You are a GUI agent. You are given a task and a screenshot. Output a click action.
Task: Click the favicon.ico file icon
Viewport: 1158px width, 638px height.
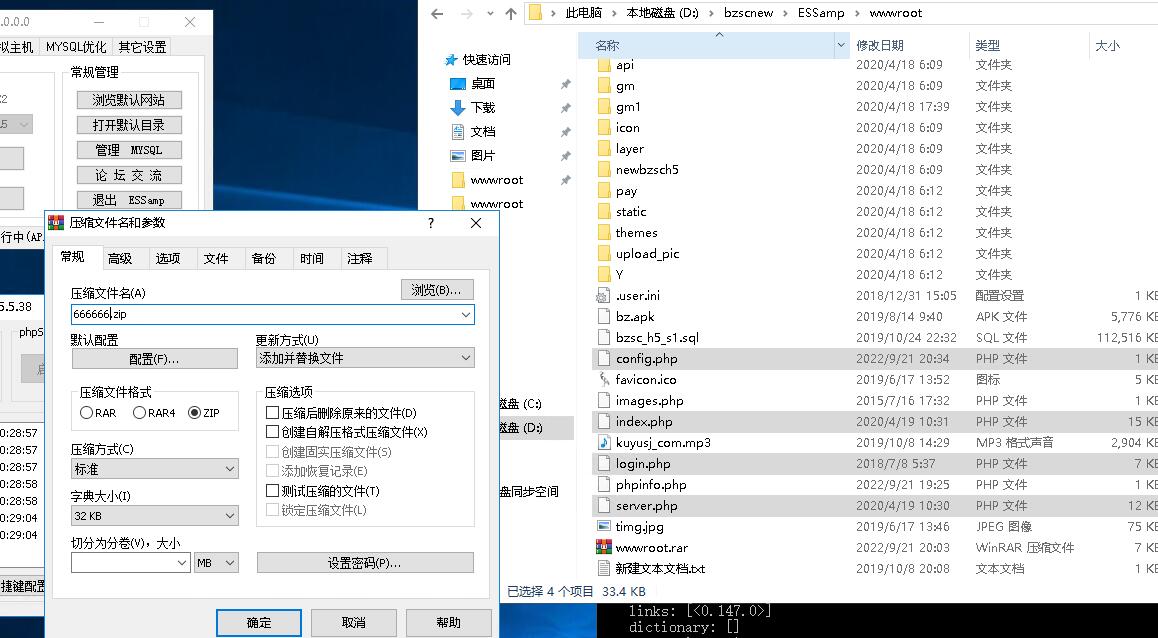603,379
